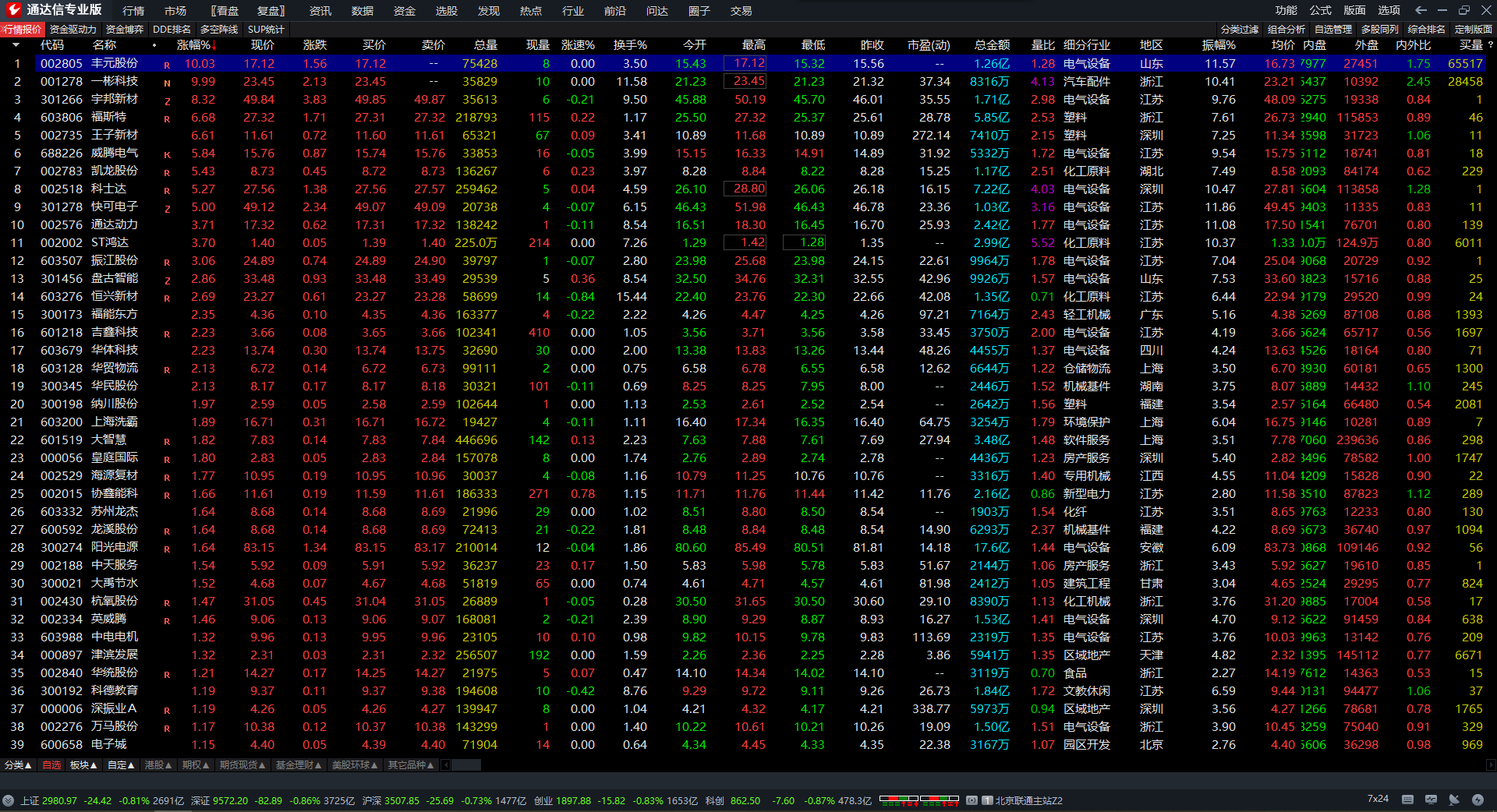The height and width of the screenshot is (812, 1497).
Task: Click the 综合排名 button
Action: [1427, 30]
